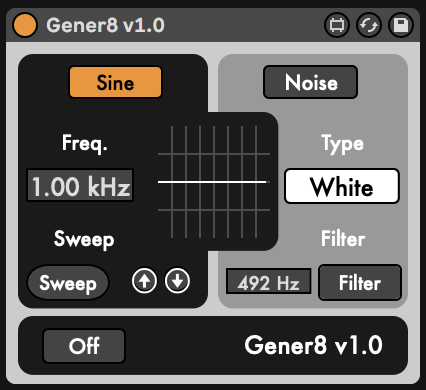Viewport: 426px width, 390px height.
Task: Click the show/hide device view icon
Action: (x=337, y=25)
